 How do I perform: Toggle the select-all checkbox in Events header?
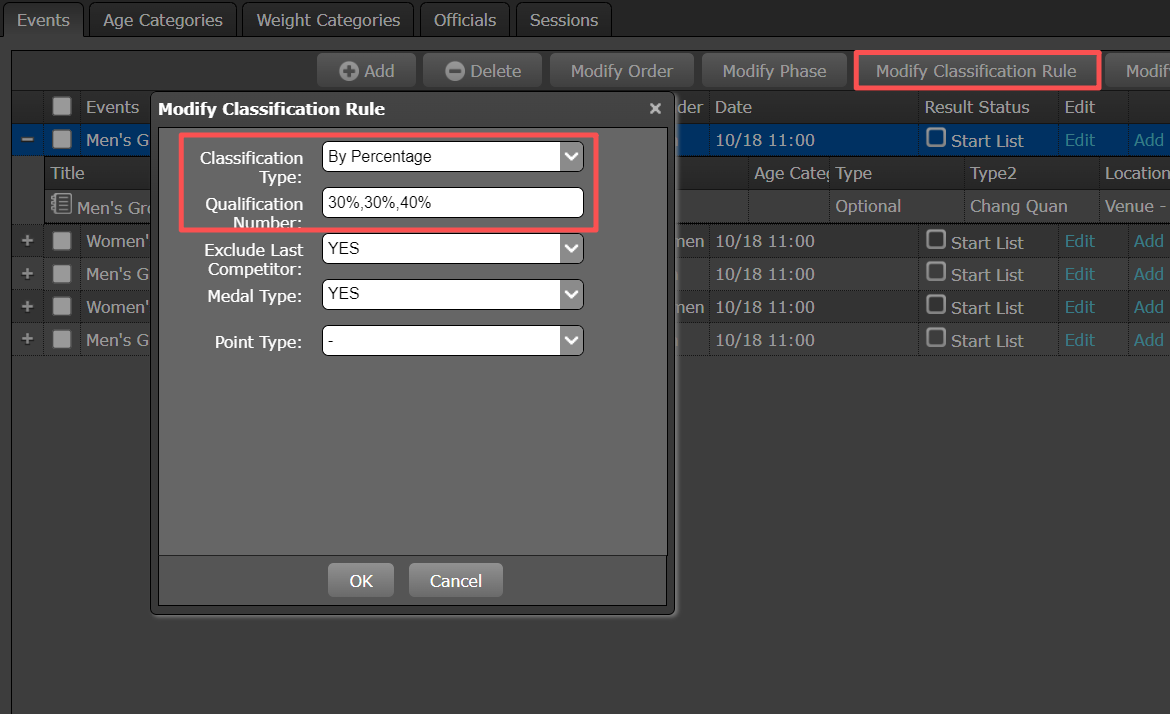(x=62, y=107)
